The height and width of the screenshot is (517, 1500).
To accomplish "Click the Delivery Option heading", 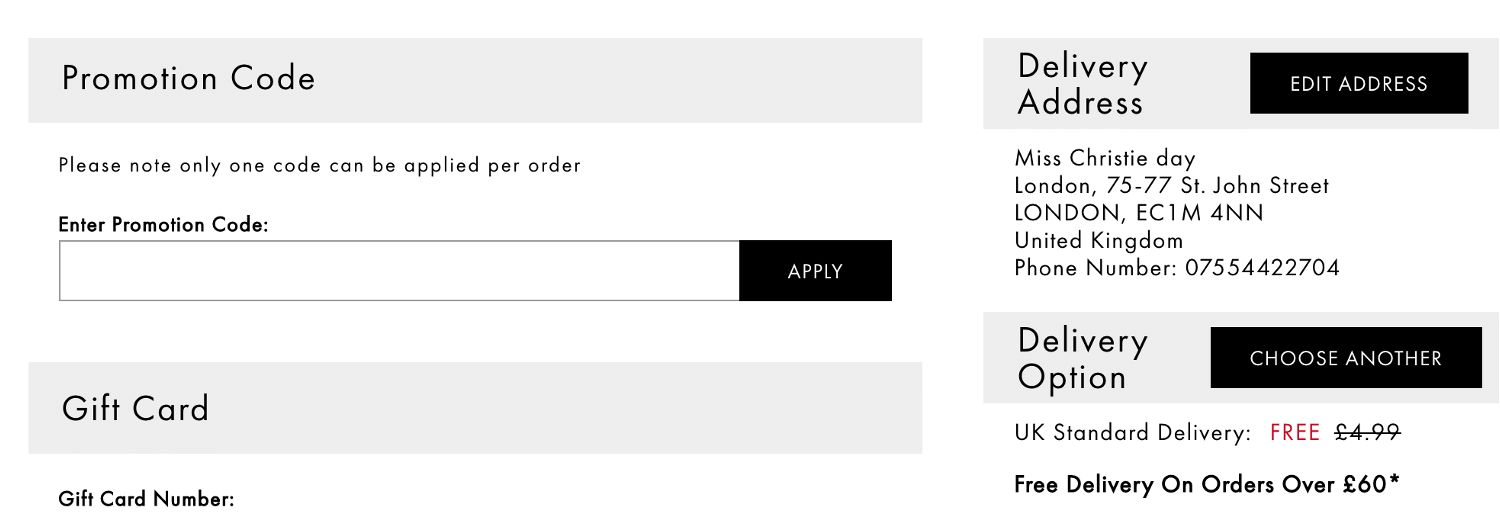I will (1082, 359).
